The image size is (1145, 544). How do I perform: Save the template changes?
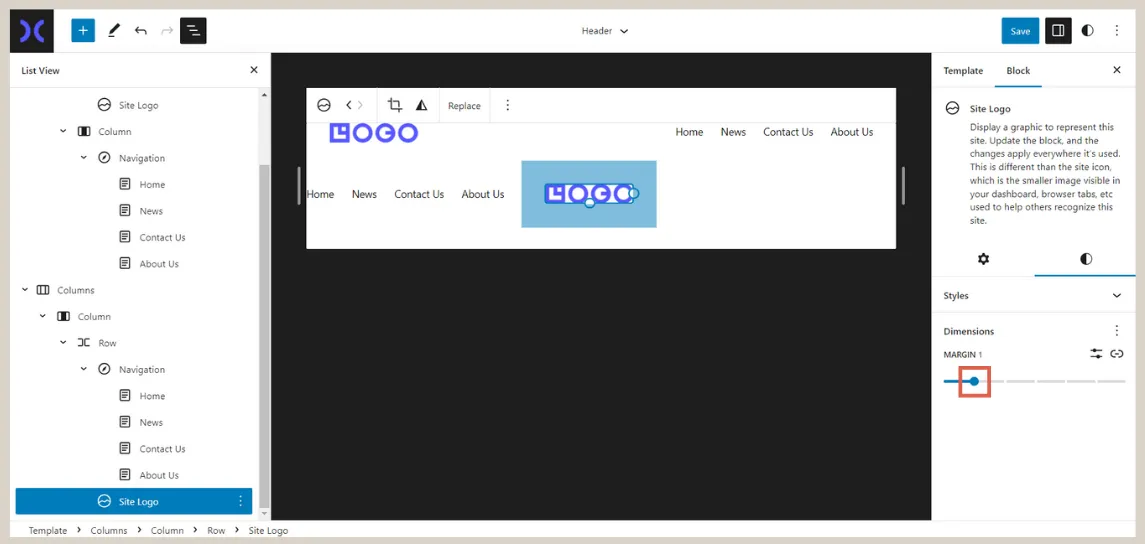[x=1019, y=31]
